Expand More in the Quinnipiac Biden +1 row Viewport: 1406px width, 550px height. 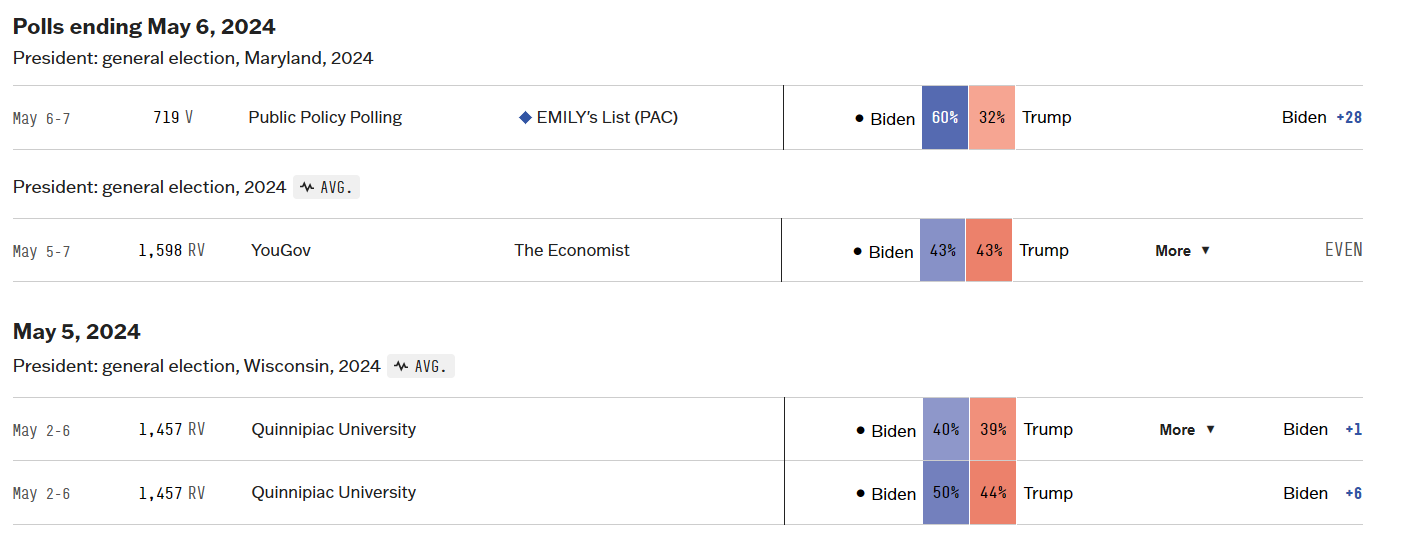[1186, 430]
